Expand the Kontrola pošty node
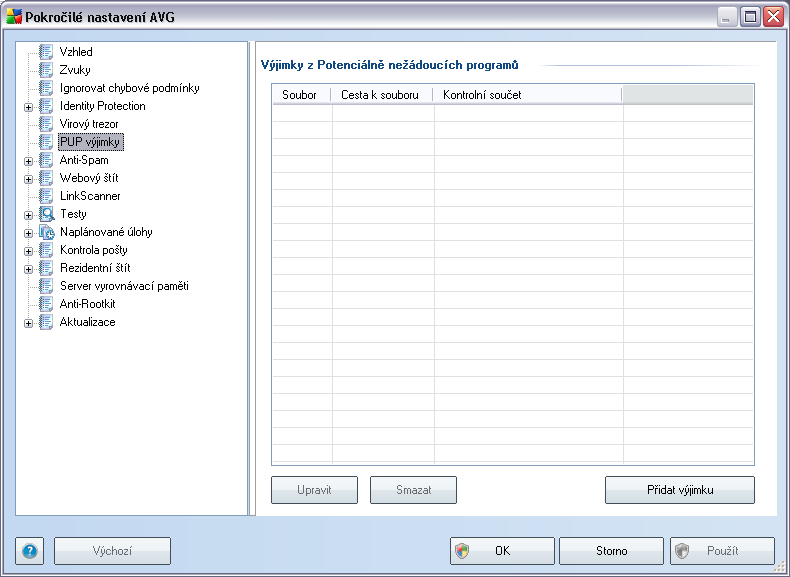Image resolution: width=790 pixels, height=577 pixels. pyautogui.click(x=28, y=251)
